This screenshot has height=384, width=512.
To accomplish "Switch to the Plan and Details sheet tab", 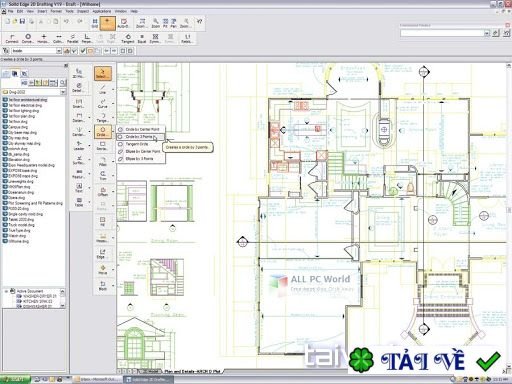I will pos(192,371).
